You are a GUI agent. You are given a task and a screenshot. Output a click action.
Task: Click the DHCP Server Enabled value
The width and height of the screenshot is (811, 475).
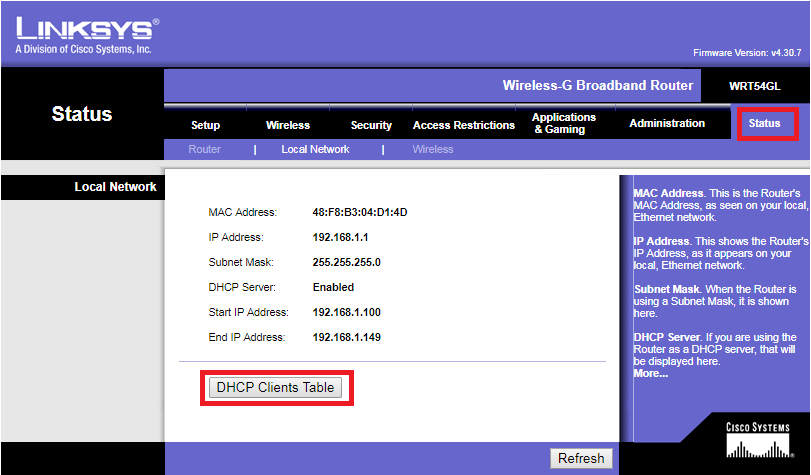[x=333, y=287]
